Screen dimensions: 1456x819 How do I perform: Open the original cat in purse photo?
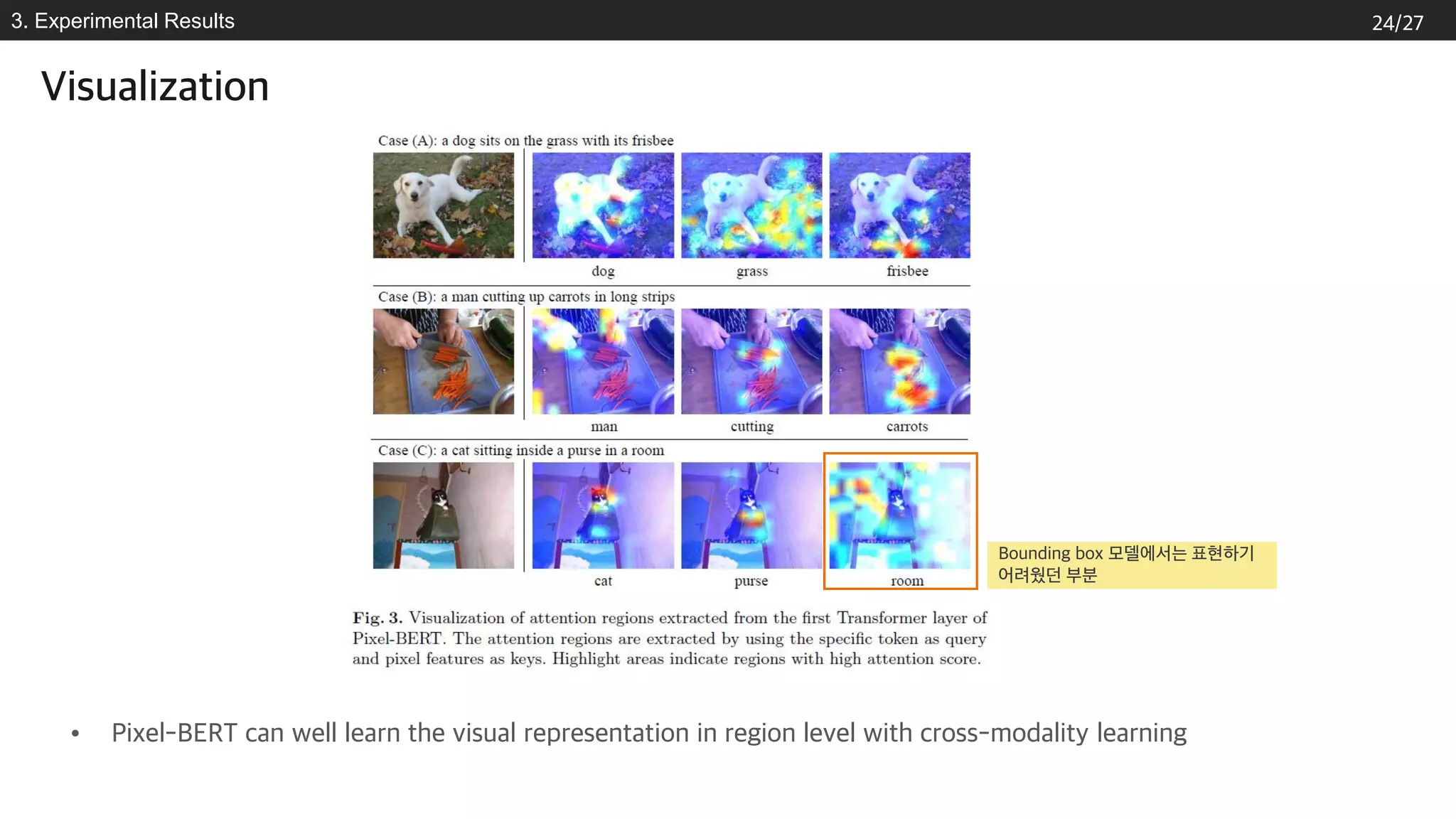coord(443,515)
